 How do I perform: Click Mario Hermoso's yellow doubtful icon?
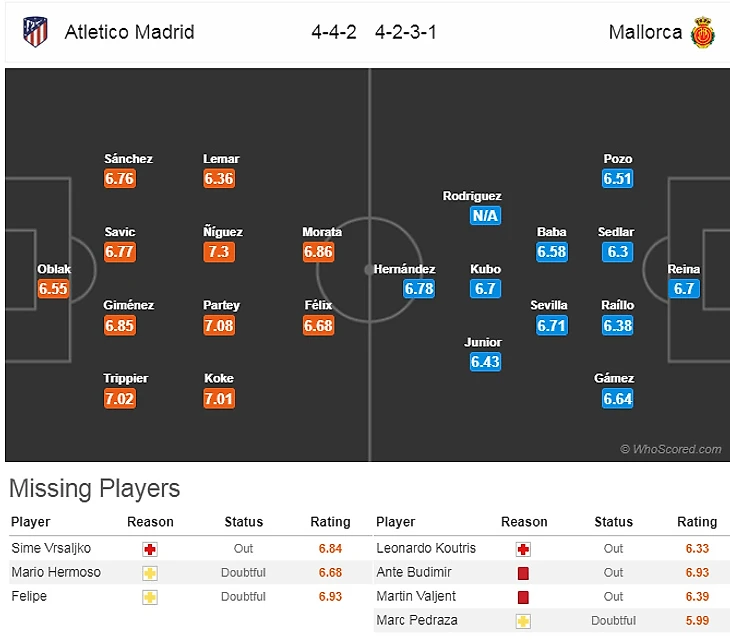pyautogui.click(x=150, y=572)
